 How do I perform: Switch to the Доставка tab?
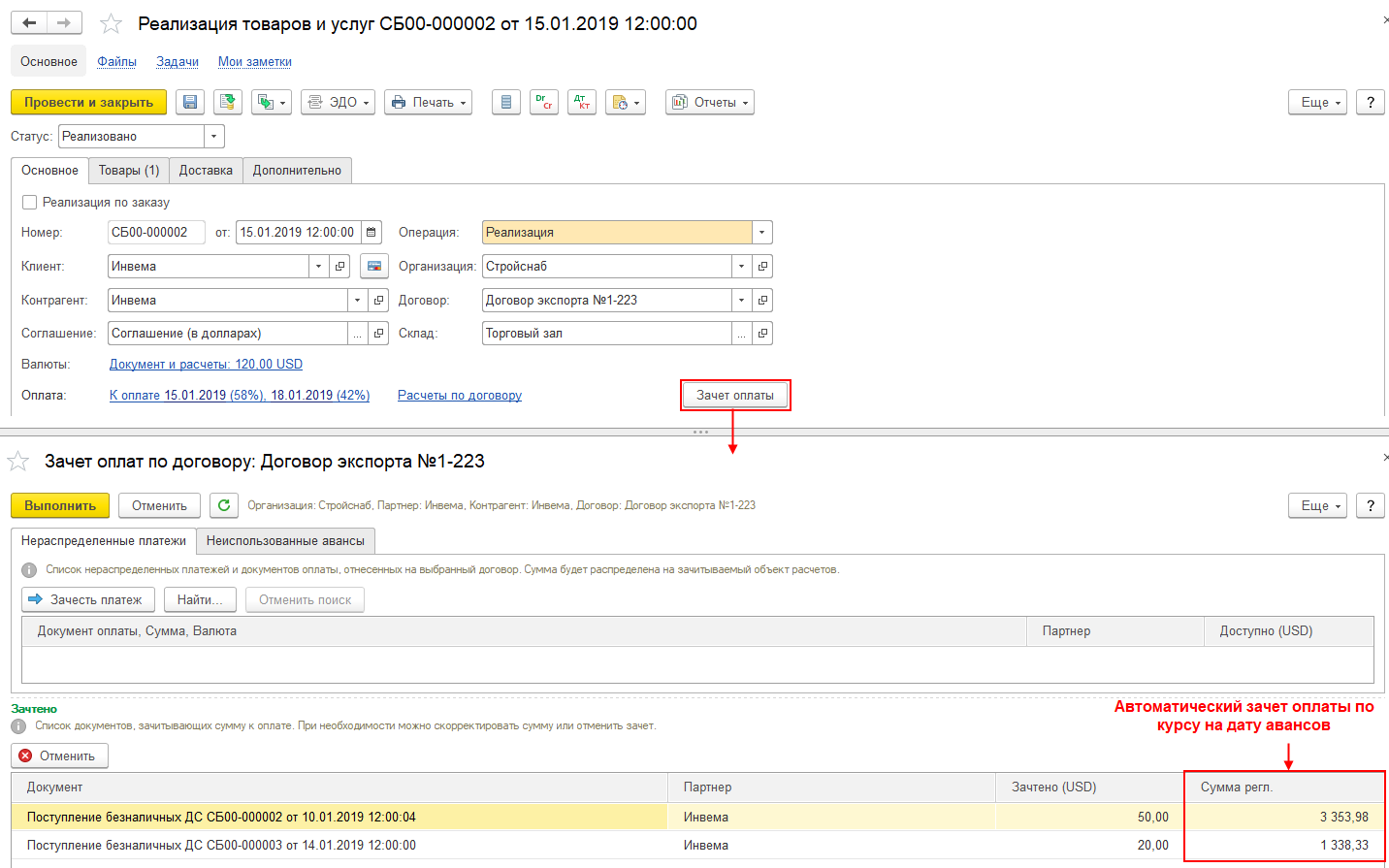[x=206, y=170]
